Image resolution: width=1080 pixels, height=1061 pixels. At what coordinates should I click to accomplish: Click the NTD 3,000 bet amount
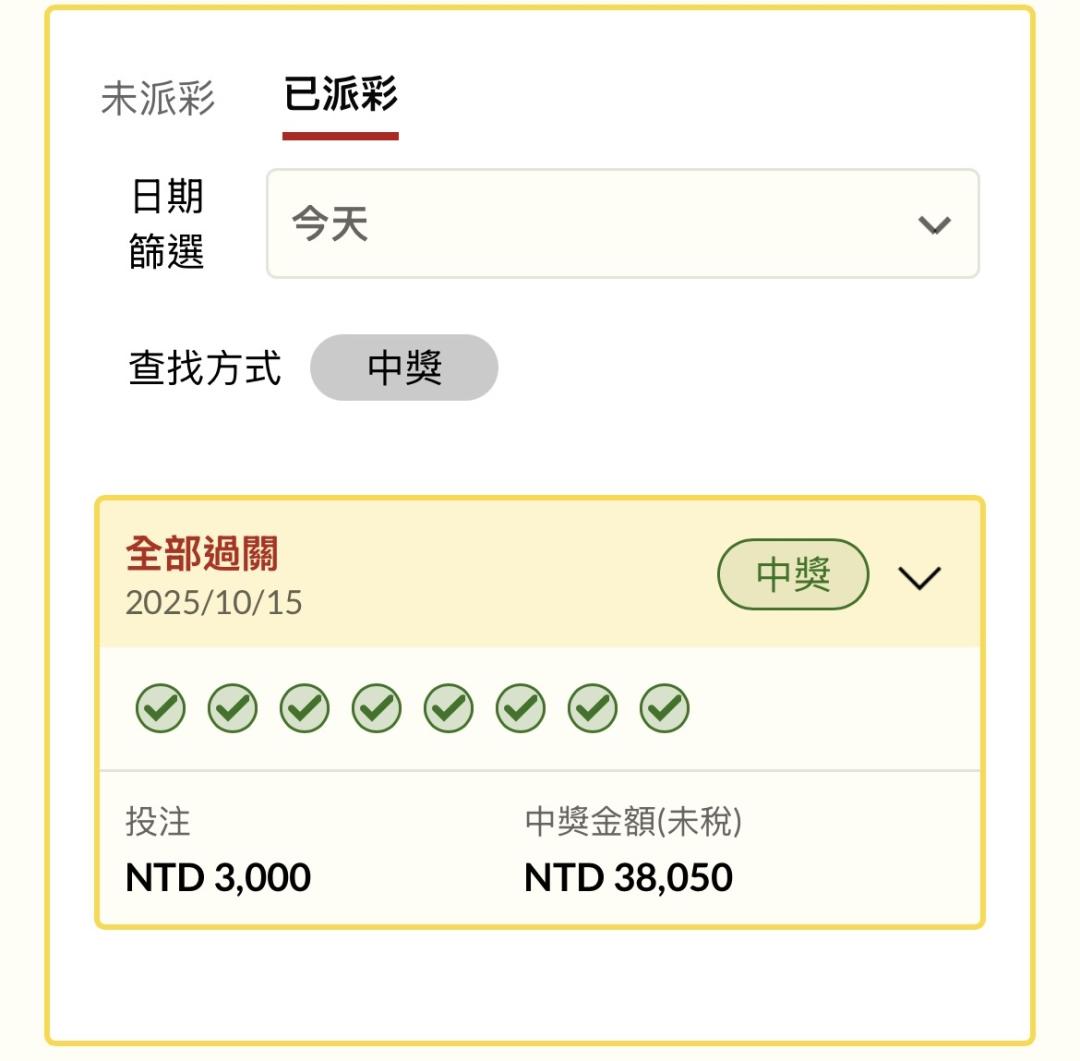(x=218, y=878)
